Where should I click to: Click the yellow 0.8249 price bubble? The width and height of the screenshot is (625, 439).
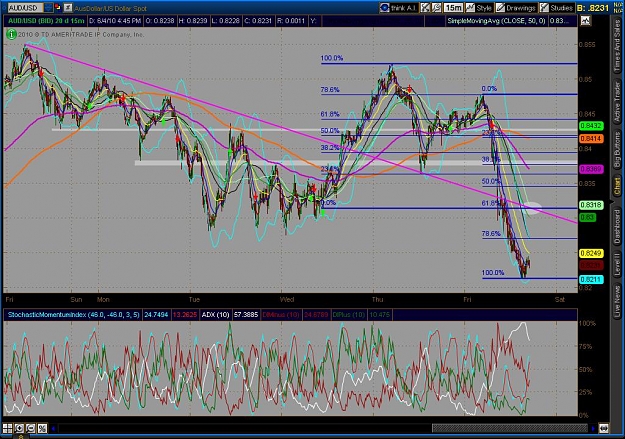[x=591, y=253]
